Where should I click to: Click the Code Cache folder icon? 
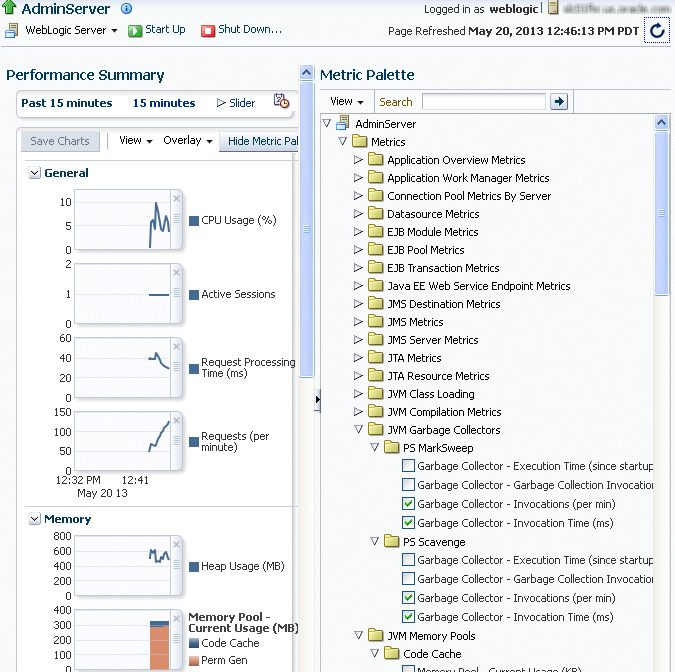click(x=391, y=653)
